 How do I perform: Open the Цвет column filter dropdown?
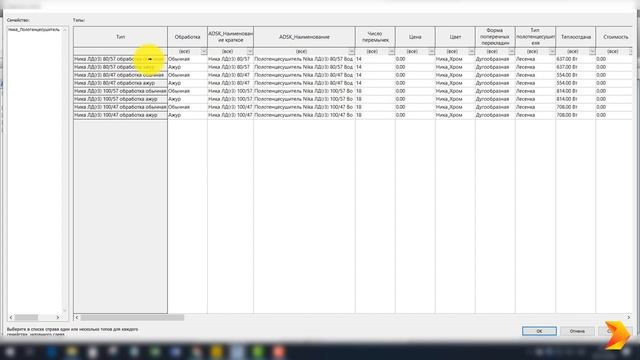coord(471,51)
